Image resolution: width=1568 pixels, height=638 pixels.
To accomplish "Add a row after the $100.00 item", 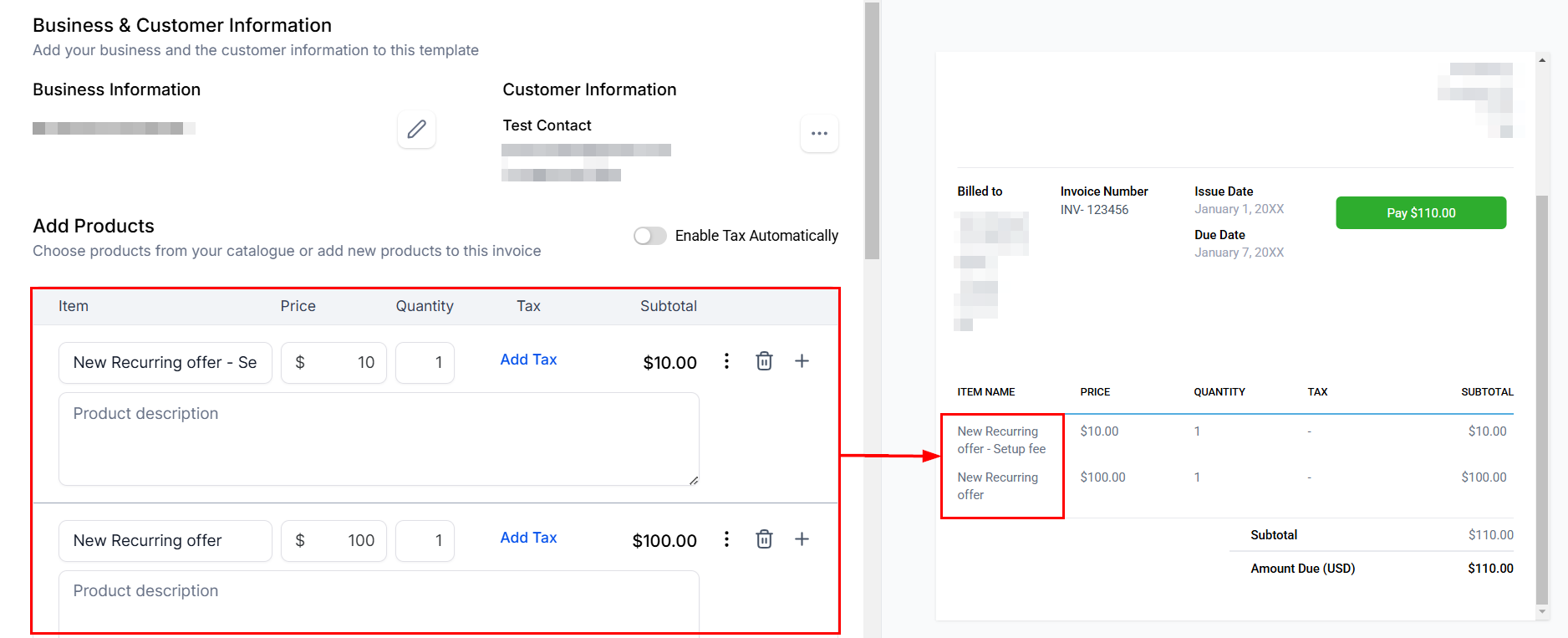I will pos(802,539).
